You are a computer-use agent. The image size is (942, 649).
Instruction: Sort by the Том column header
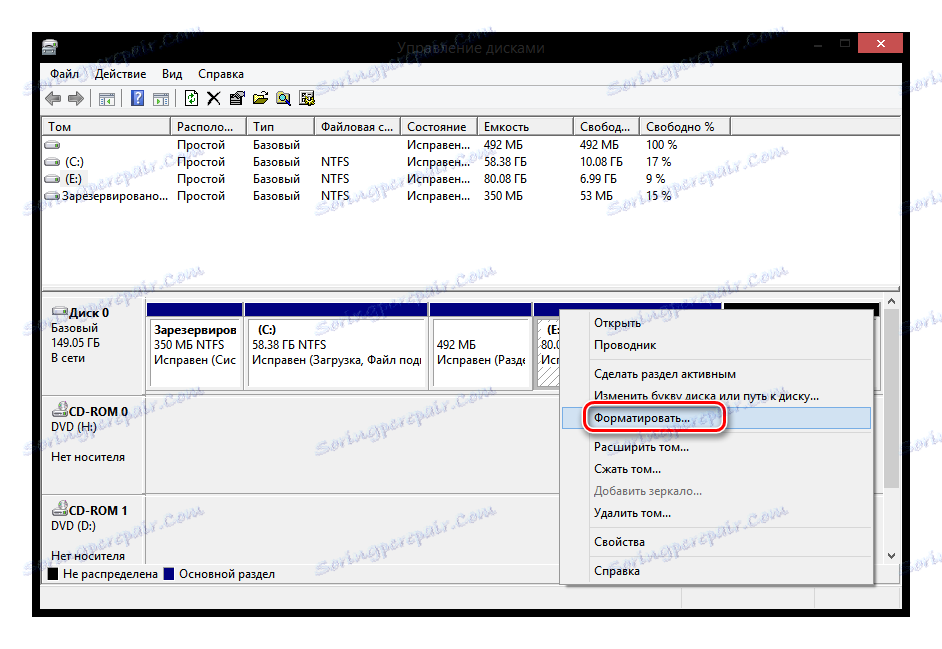click(106, 127)
